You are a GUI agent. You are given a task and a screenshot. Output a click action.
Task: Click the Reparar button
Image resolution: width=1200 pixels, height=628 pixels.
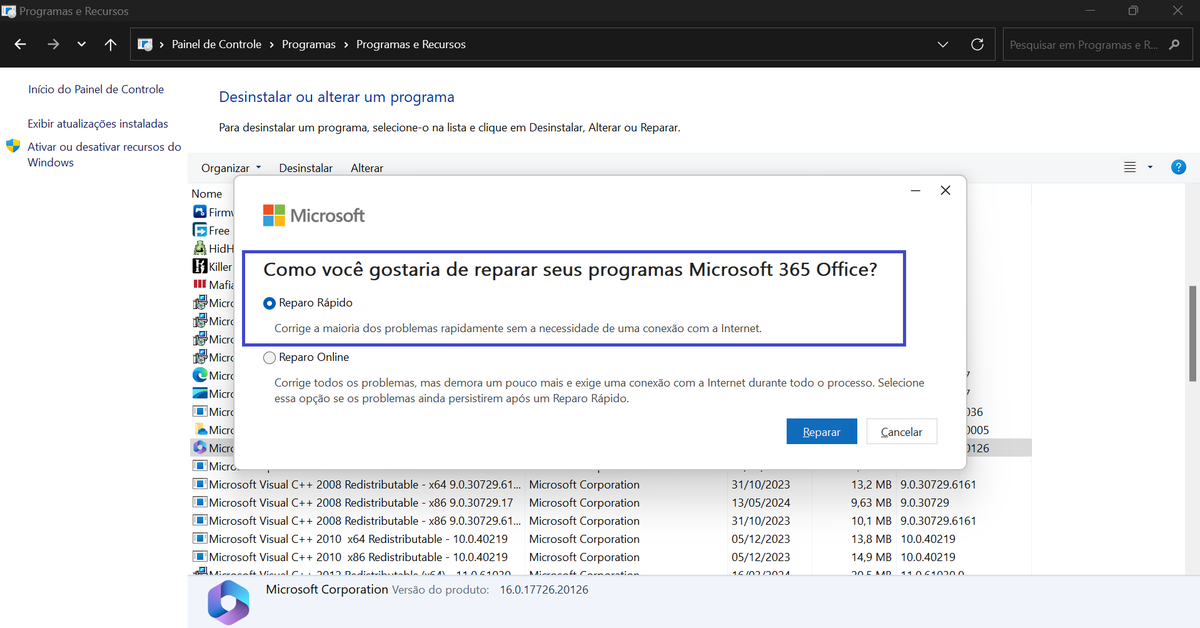click(822, 432)
